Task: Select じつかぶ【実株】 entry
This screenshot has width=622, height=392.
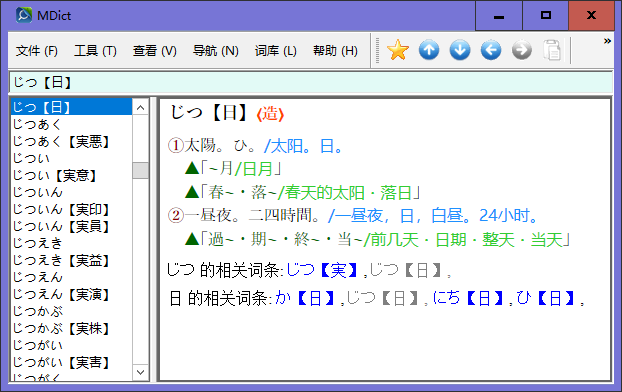Action: click(71, 328)
